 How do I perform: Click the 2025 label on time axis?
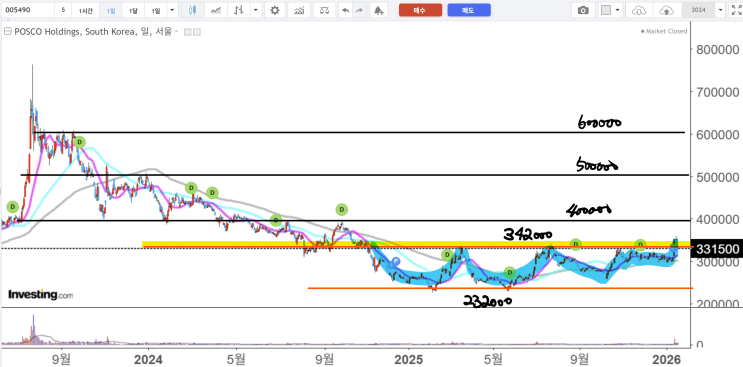[408, 360]
